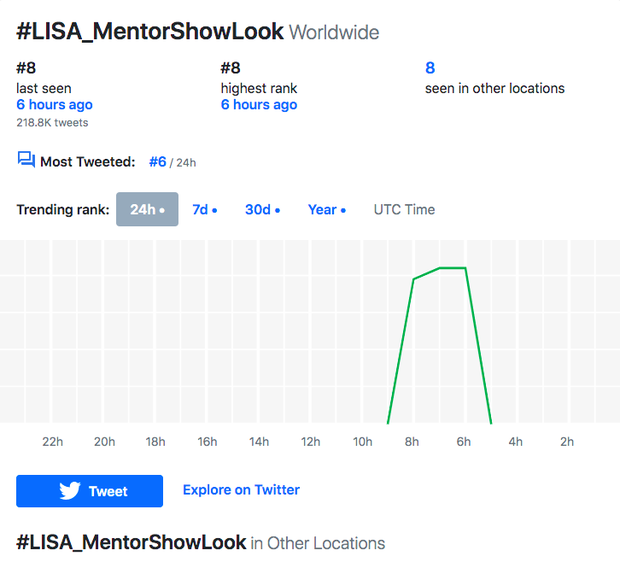Viewport: 620px width, 568px height.
Task: Open the highest rank '6 hours ago' link
Action: tap(259, 105)
